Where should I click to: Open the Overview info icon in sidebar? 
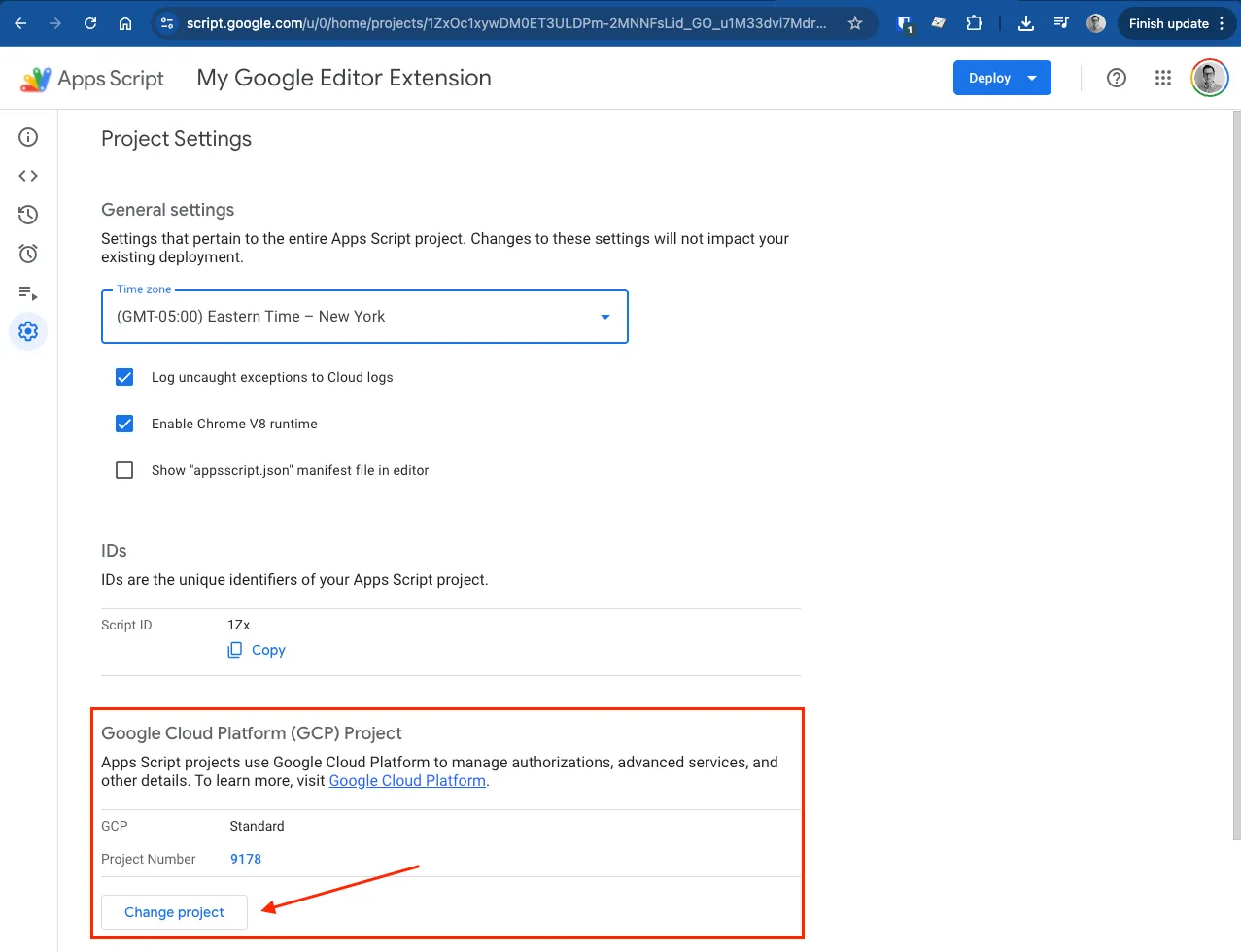point(28,137)
